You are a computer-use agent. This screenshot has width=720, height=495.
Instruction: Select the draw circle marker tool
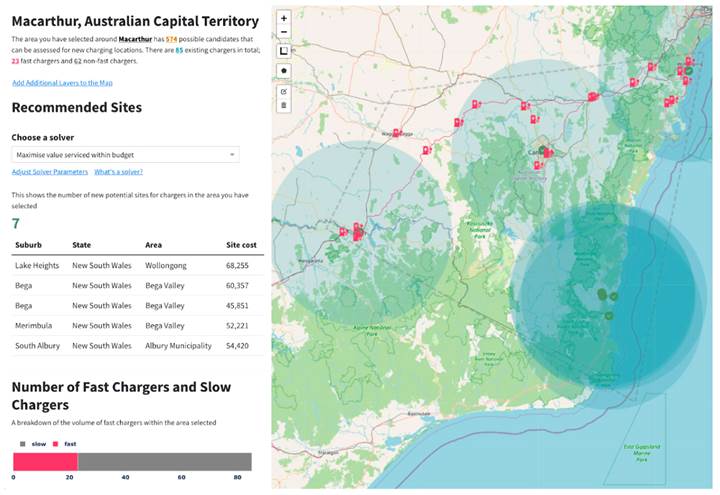285,71
